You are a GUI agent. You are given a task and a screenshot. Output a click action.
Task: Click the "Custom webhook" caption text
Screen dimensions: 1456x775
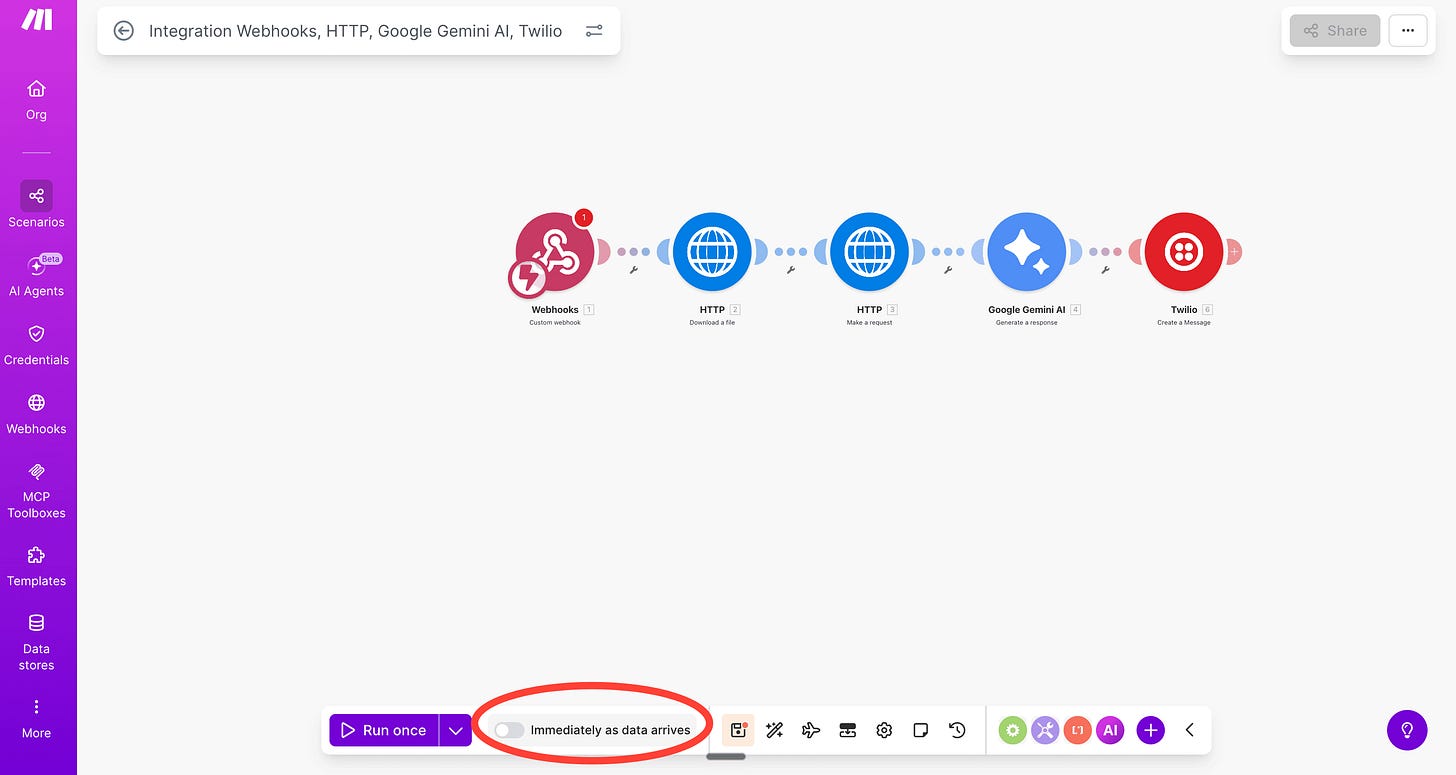(555, 323)
